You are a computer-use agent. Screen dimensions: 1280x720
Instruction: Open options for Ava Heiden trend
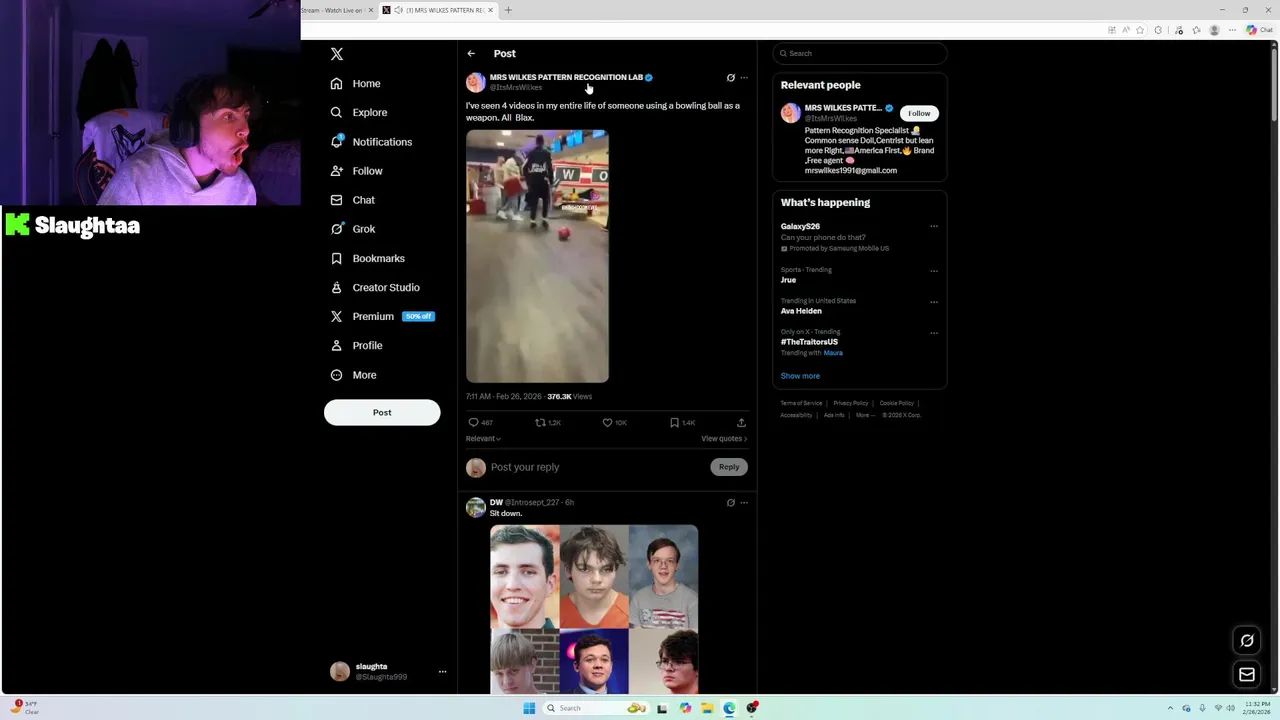(934, 301)
